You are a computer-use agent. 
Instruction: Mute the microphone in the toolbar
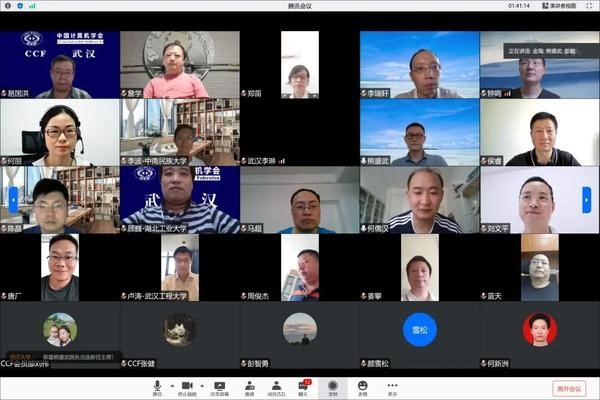157,385
